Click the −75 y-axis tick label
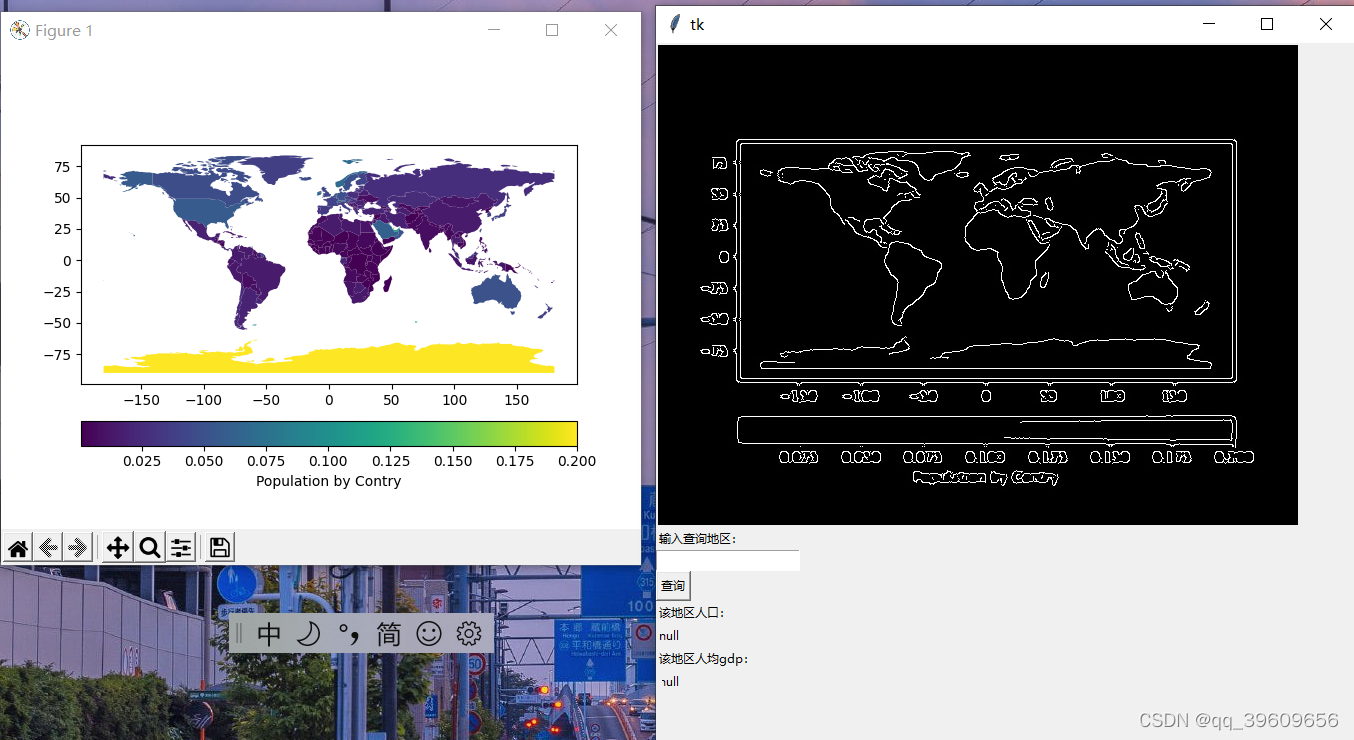 click(x=56, y=354)
